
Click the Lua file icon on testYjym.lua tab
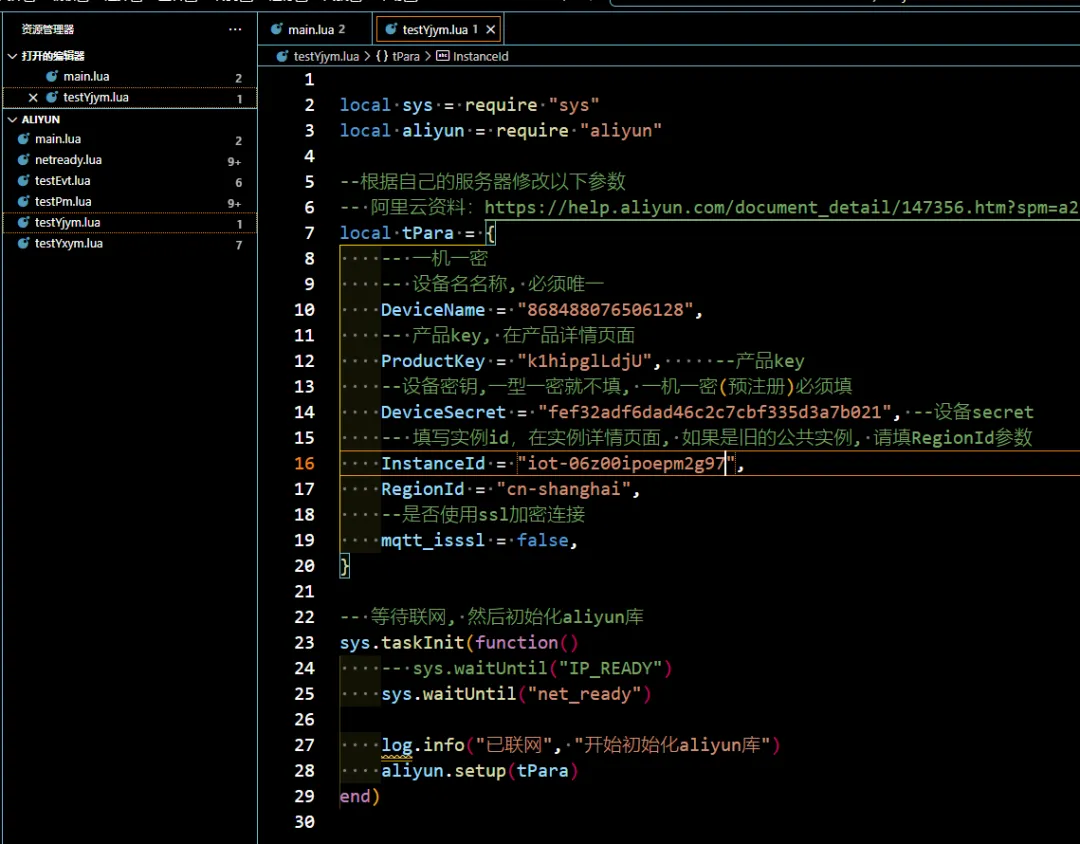(x=391, y=29)
